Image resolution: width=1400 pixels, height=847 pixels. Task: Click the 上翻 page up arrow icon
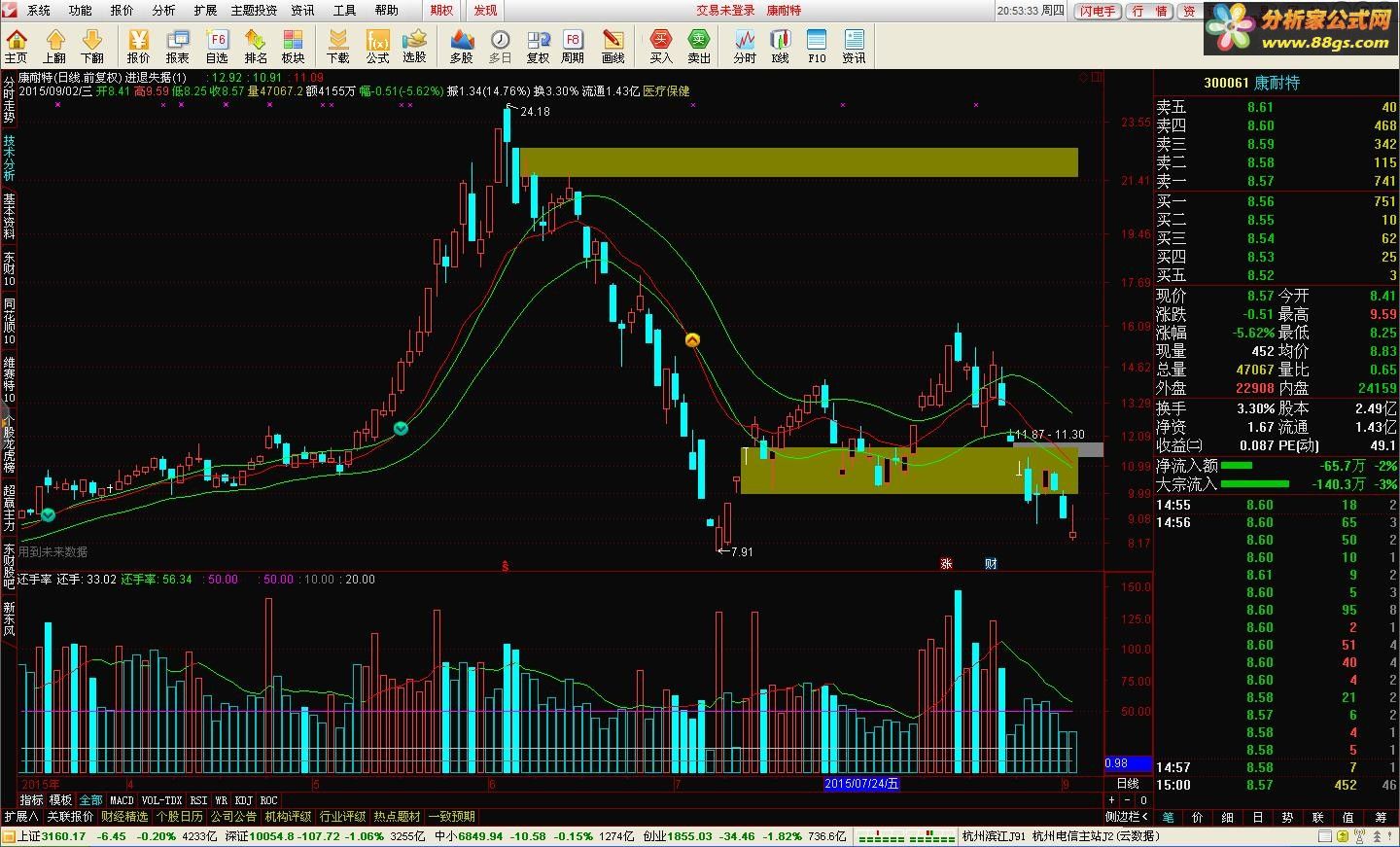[54, 46]
